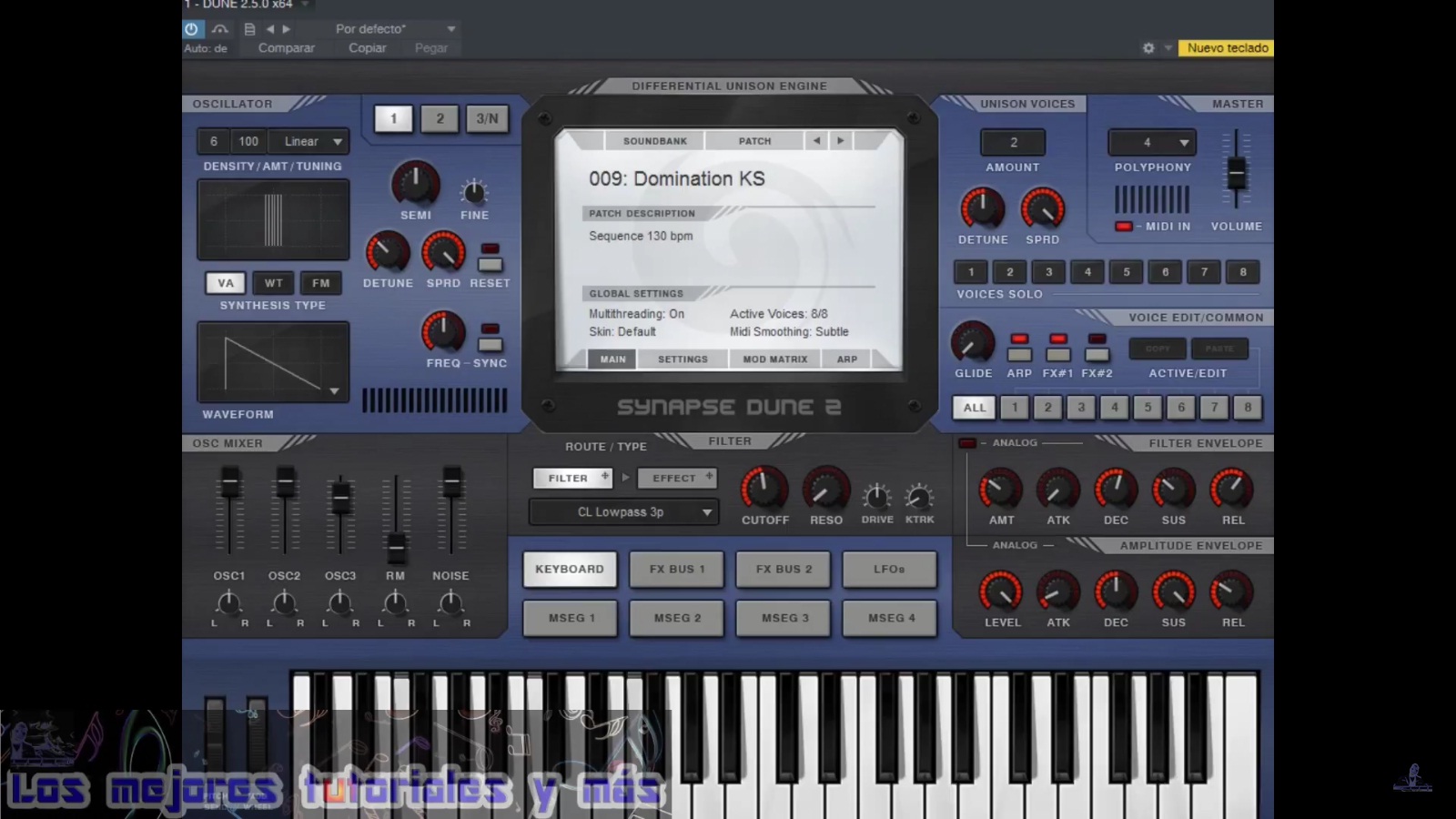
Task: Adjust the OSC1 mixer fader
Action: 230,481
